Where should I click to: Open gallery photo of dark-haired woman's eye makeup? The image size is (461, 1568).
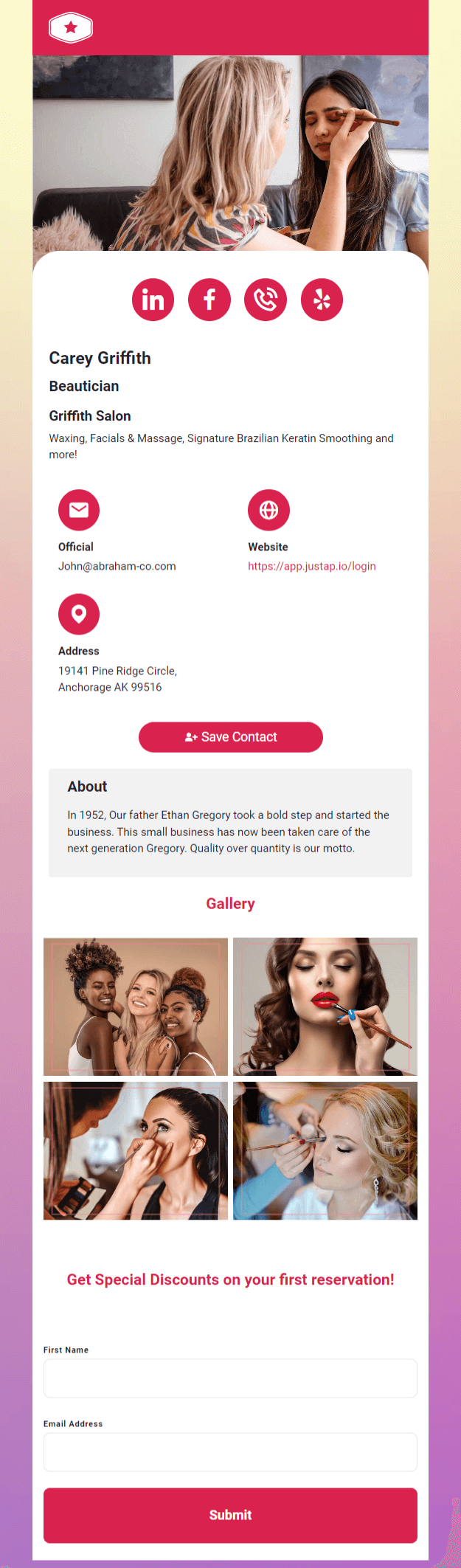click(x=136, y=1150)
